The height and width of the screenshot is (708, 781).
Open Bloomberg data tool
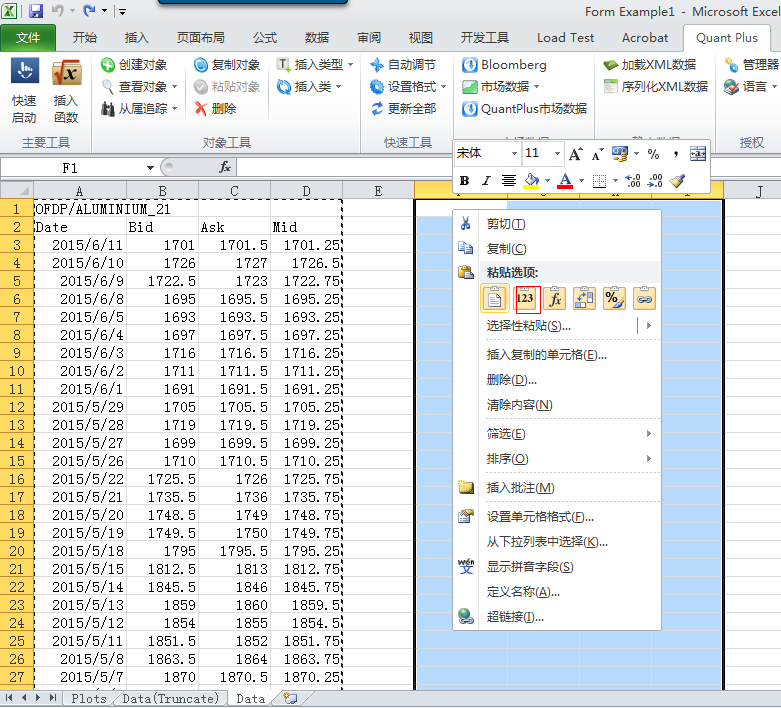pos(504,65)
